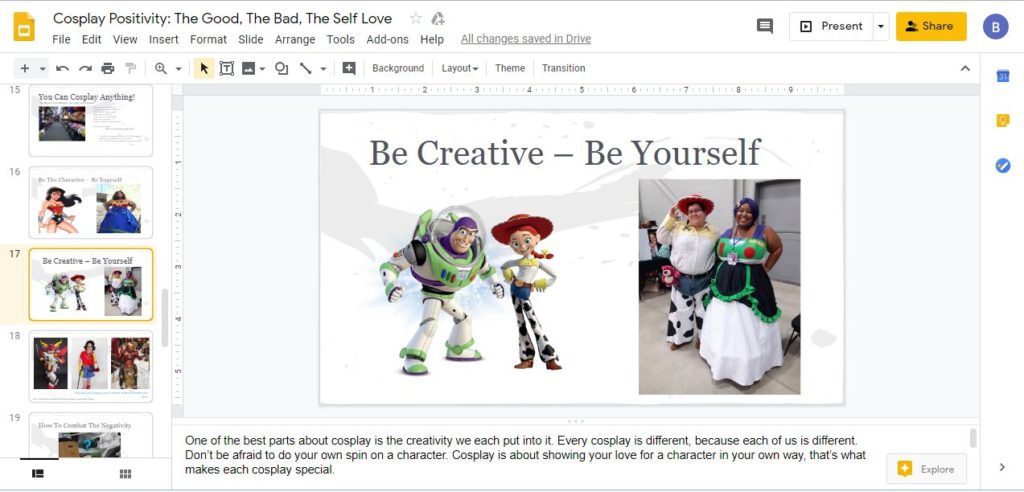Insert an image from toolbar
Viewport: 1024px width, 492px height.
point(248,68)
